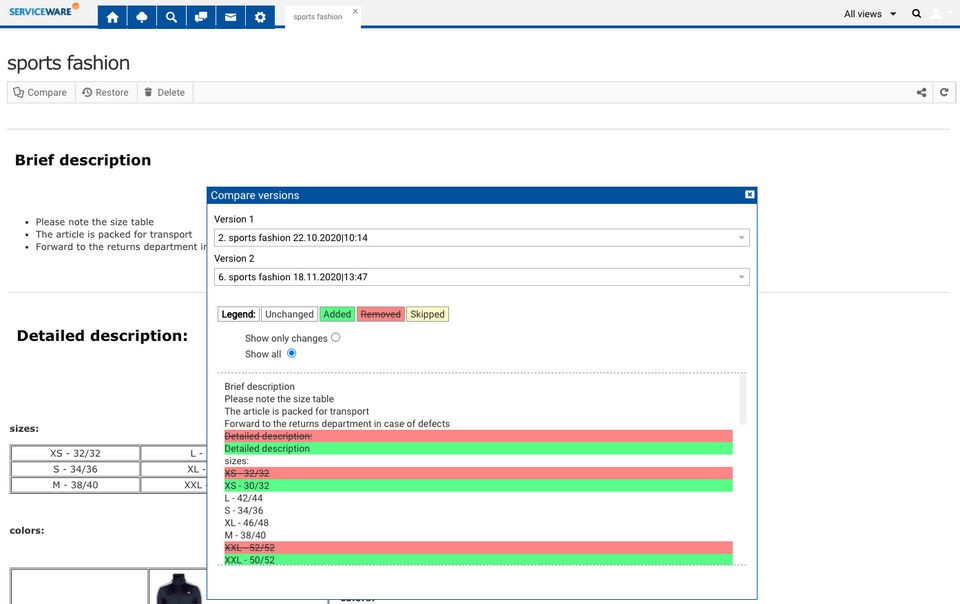Open the chat bubbles icon in navigation bar
Viewport: 960px width, 604px height.
pyautogui.click(x=201, y=17)
